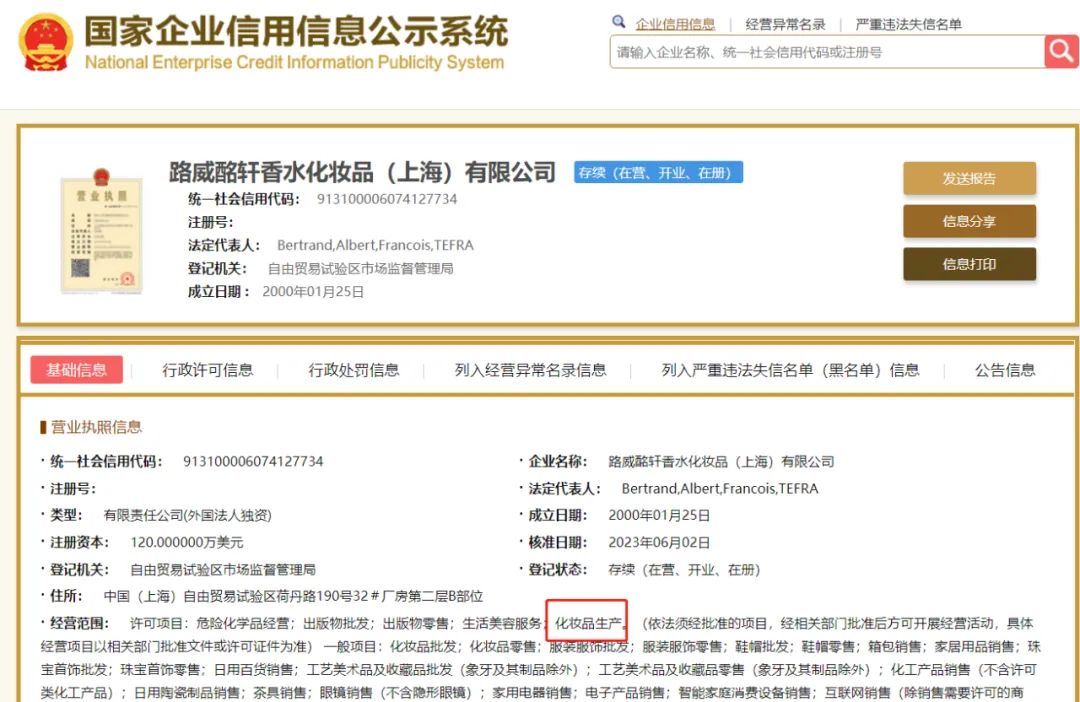
Task: Switch to the 行政许可信息 tab
Action: coord(207,370)
